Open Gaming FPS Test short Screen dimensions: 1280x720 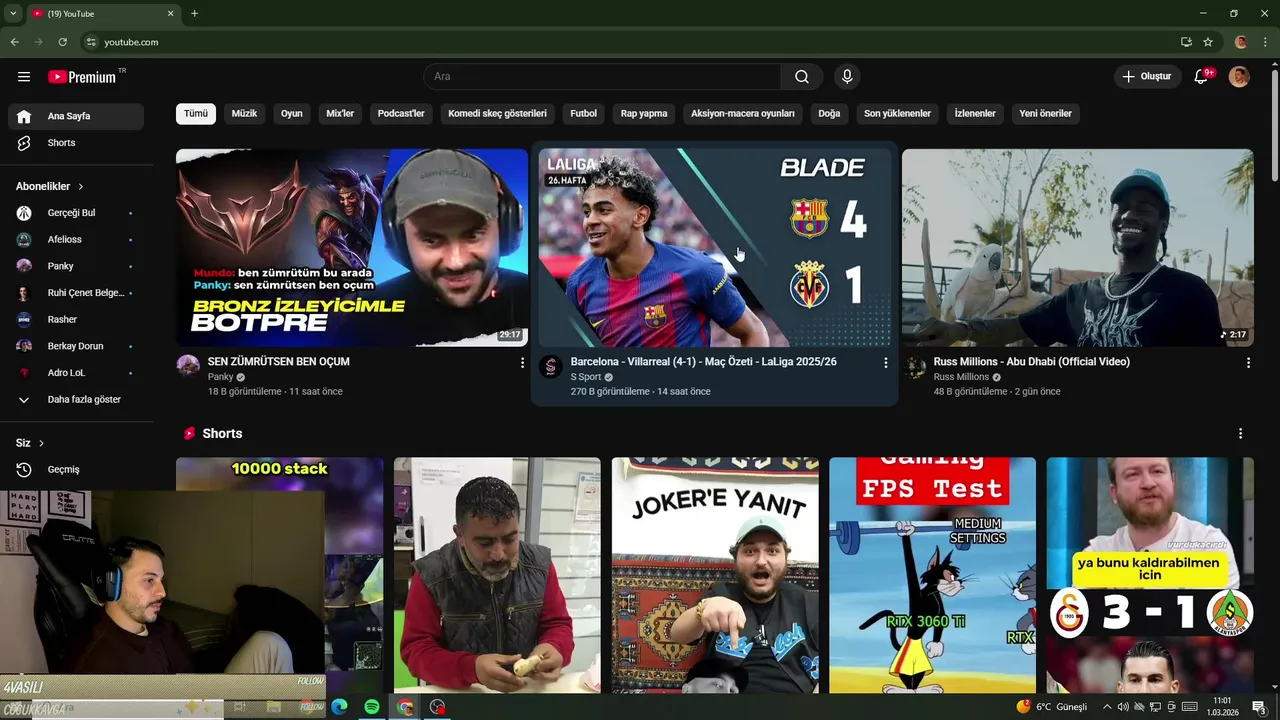pyautogui.click(x=933, y=575)
